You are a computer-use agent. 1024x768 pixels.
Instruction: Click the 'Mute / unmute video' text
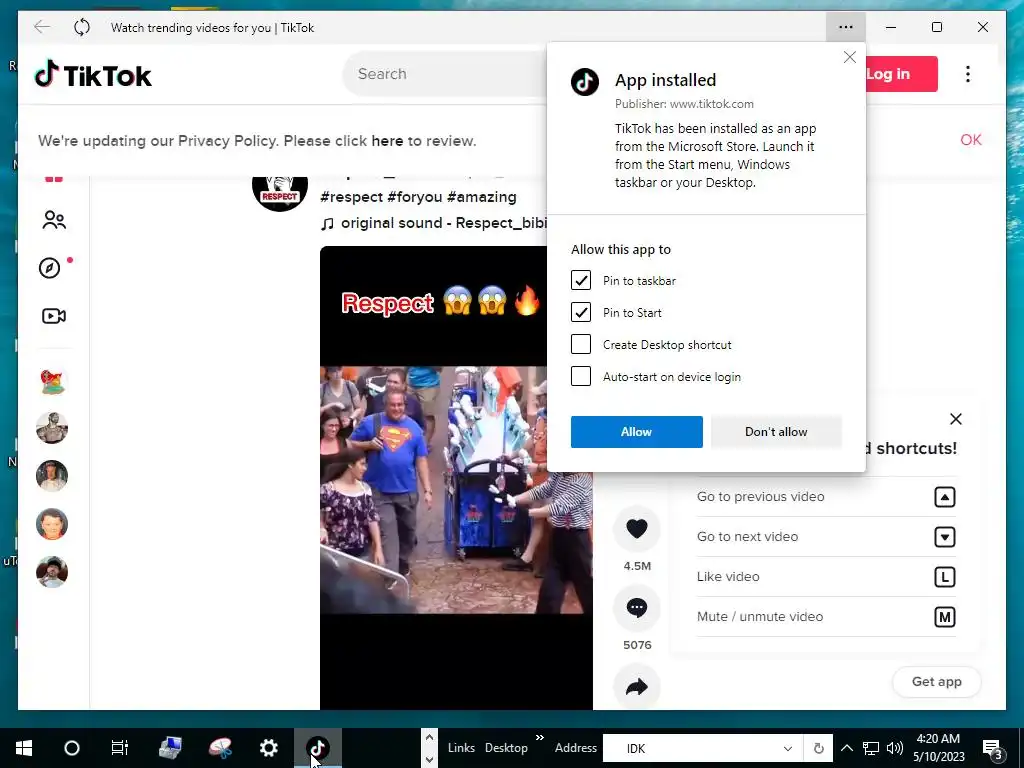click(x=760, y=616)
